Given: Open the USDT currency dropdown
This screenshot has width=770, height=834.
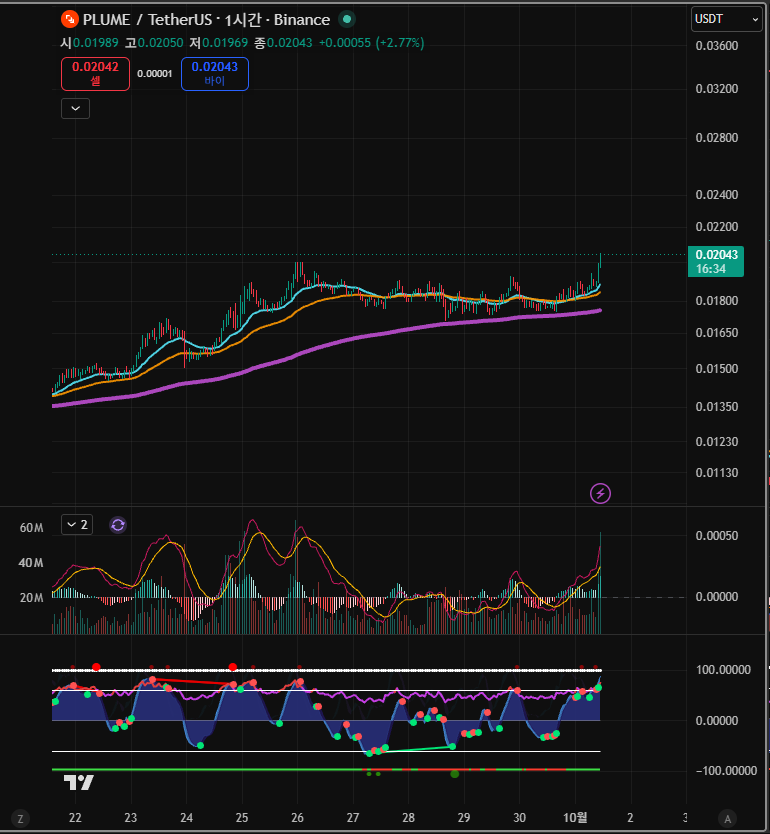Looking at the screenshot, I should point(726,19).
